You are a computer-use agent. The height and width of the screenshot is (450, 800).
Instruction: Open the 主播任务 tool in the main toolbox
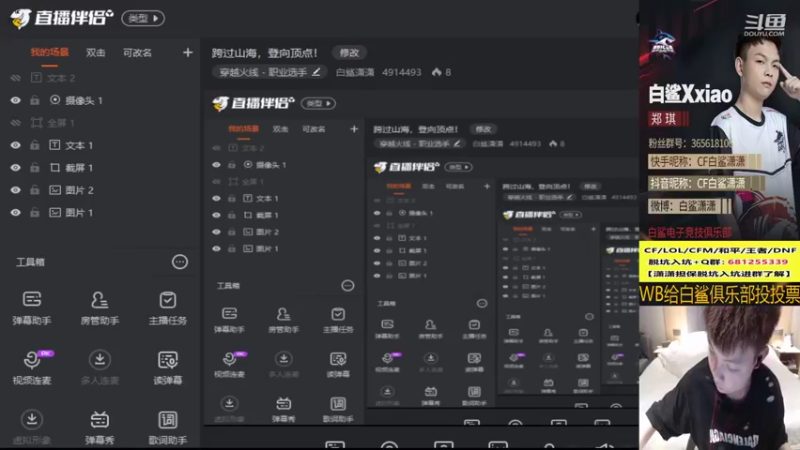tap(167, 308)
